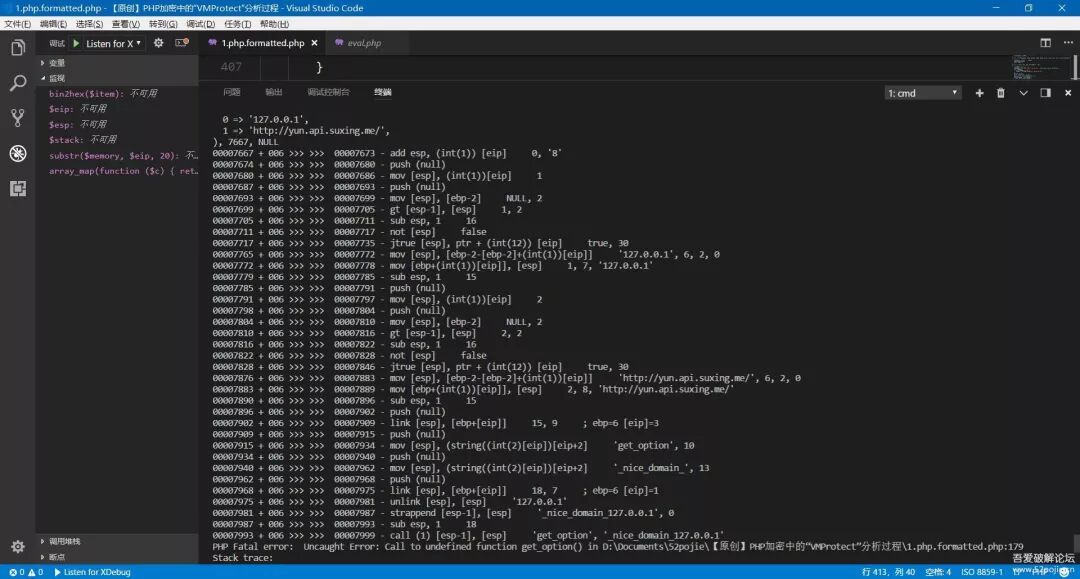Switch to the 1.php.formatted.php editor tab

pyautogui.click(x=262, y=43)
